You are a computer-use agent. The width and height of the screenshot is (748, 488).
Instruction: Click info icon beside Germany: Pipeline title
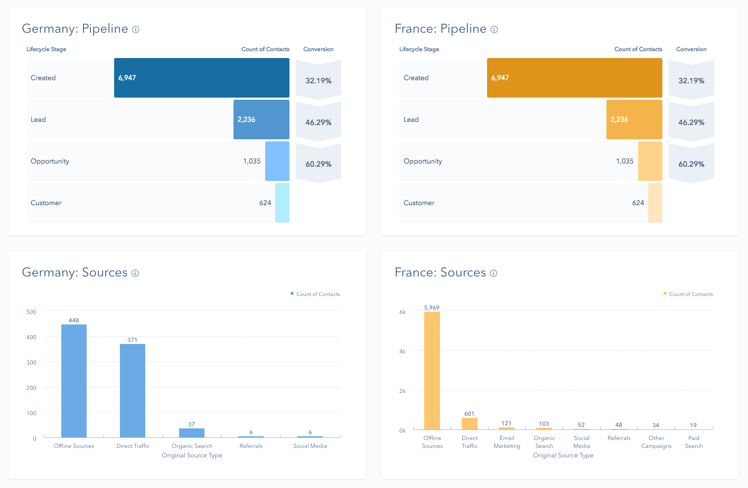click(136, 30)
